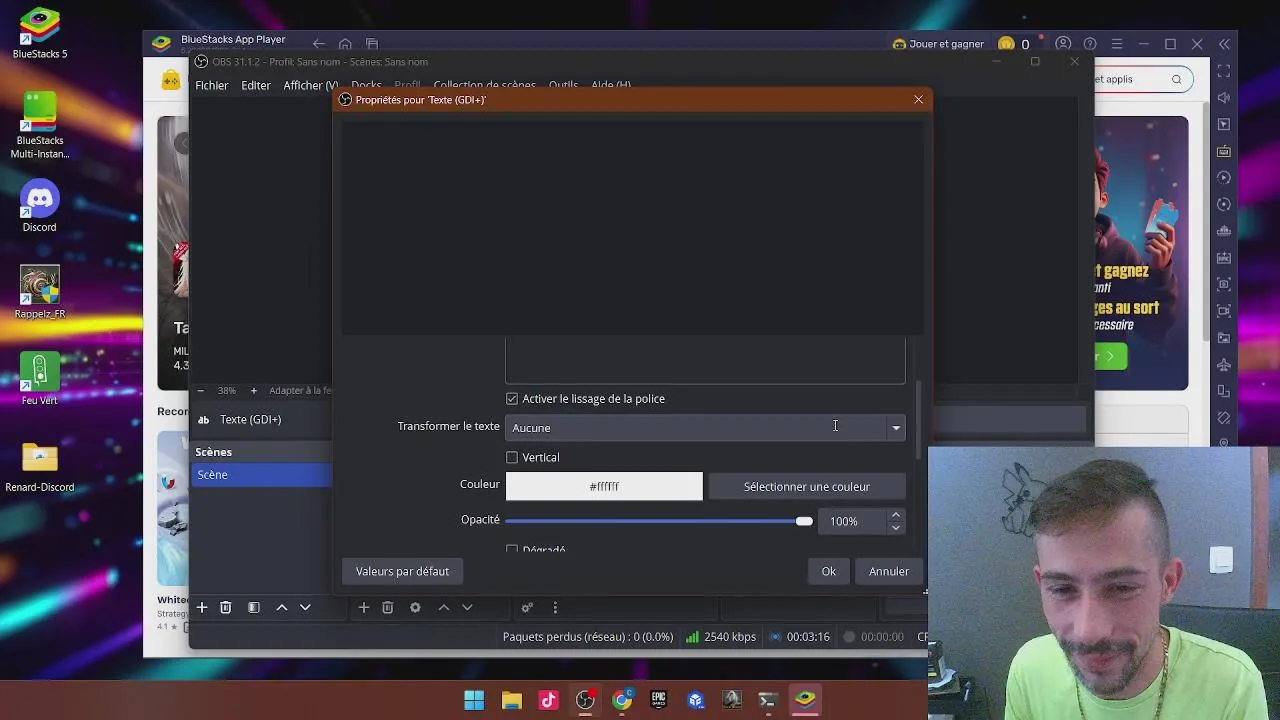Click the Opacité slider handle
This screenshot has width=1280, height=720.
(804, 521)
